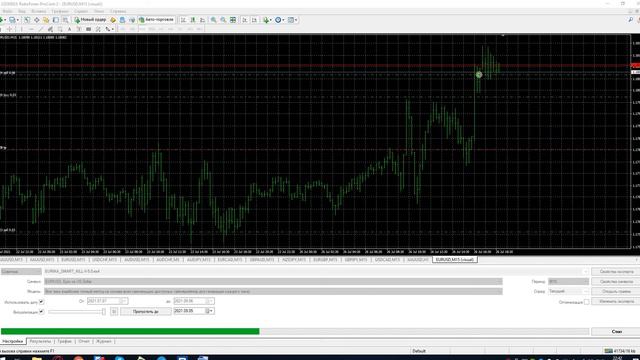Open the Справка menu
The image size is (640, 360).
(118, 11)
